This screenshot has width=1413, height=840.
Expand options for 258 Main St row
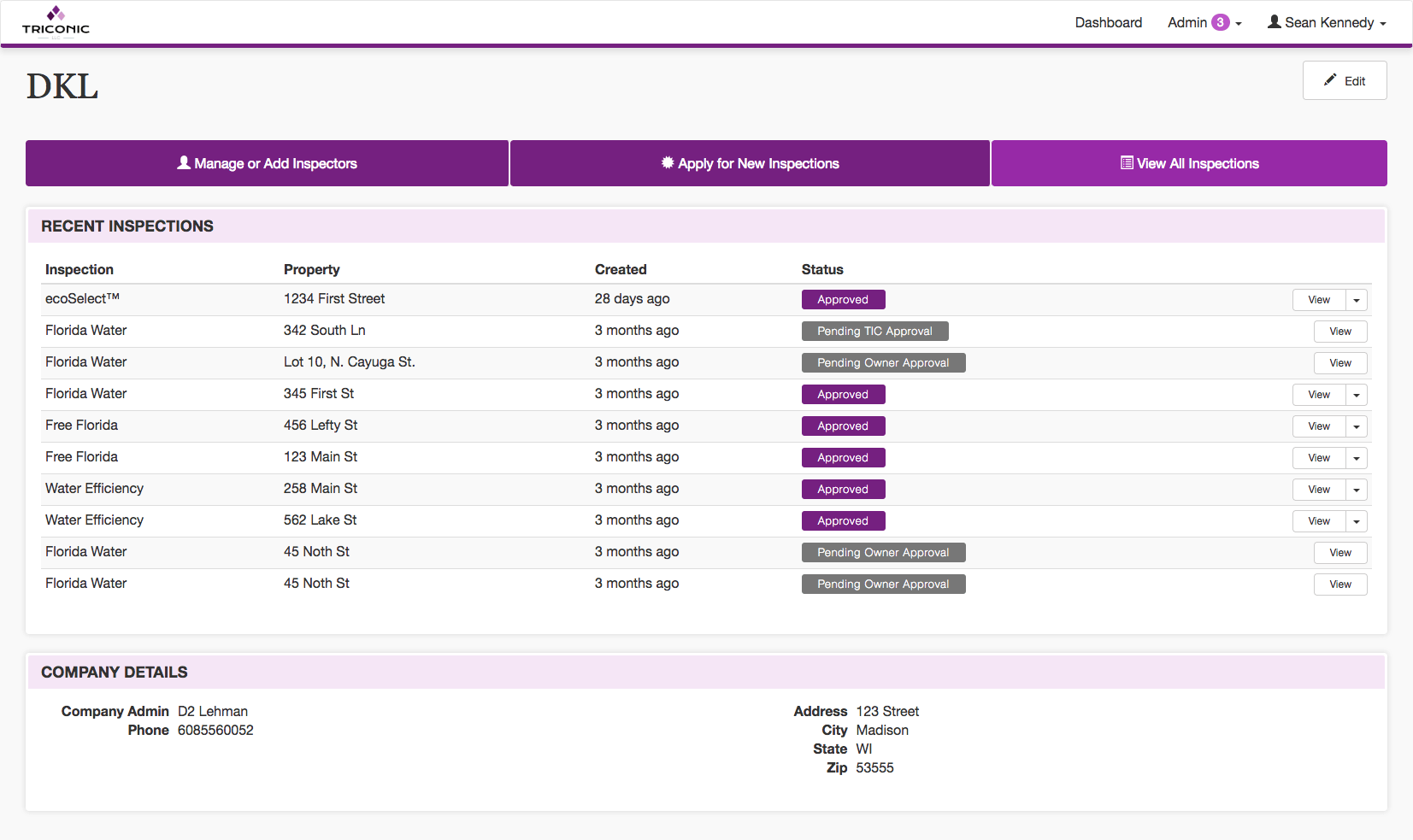(1357, 490)
